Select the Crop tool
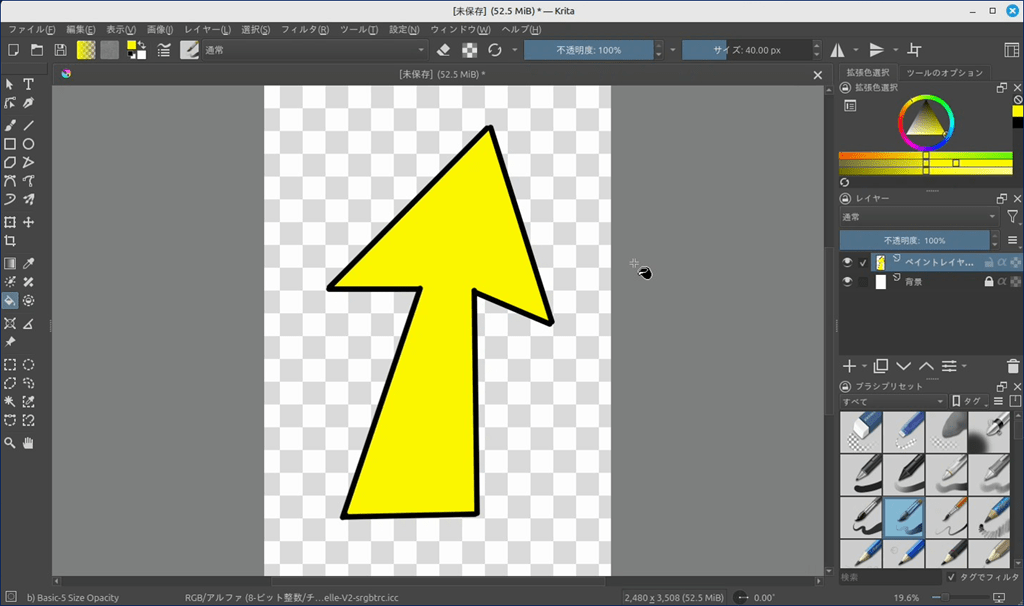Viewport: 1024px width, 606px height. click(x=10, y=241)
